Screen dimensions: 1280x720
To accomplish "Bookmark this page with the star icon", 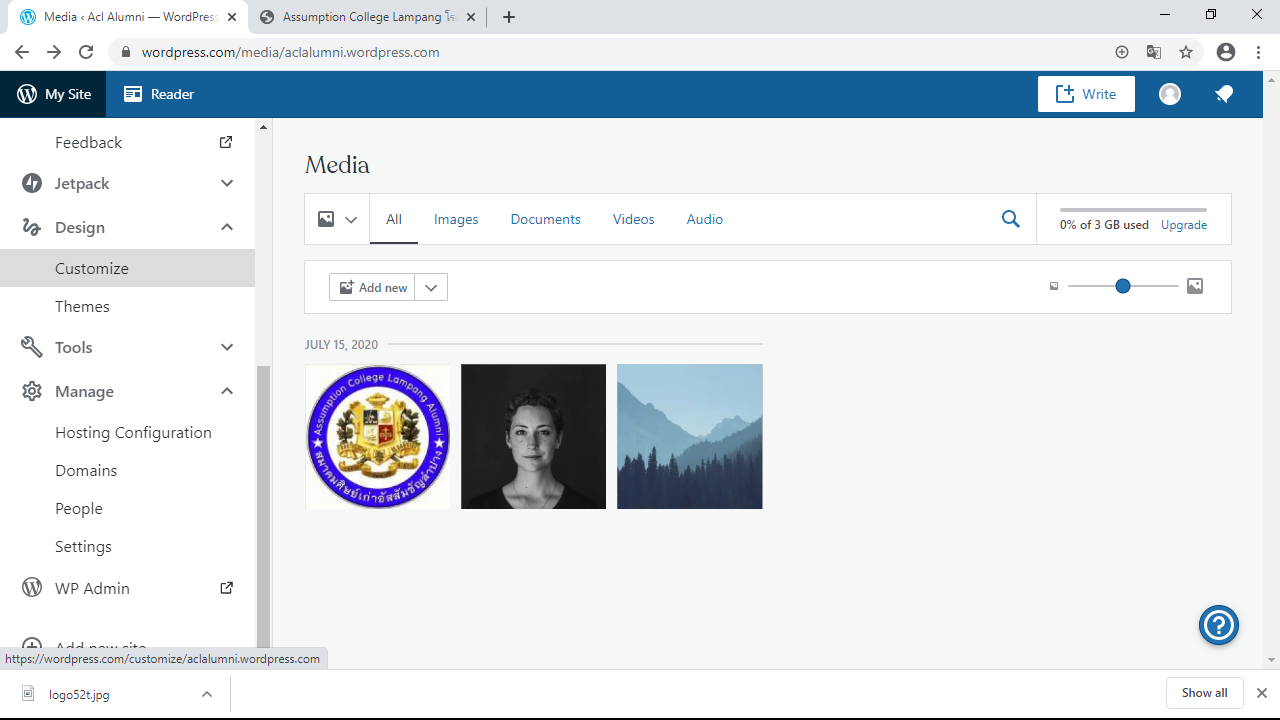I will click(1186, 52).
